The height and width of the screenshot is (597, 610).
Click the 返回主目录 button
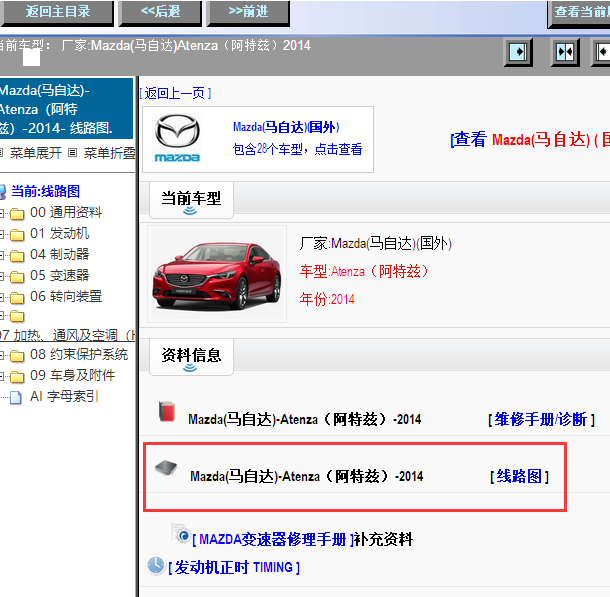57,12
